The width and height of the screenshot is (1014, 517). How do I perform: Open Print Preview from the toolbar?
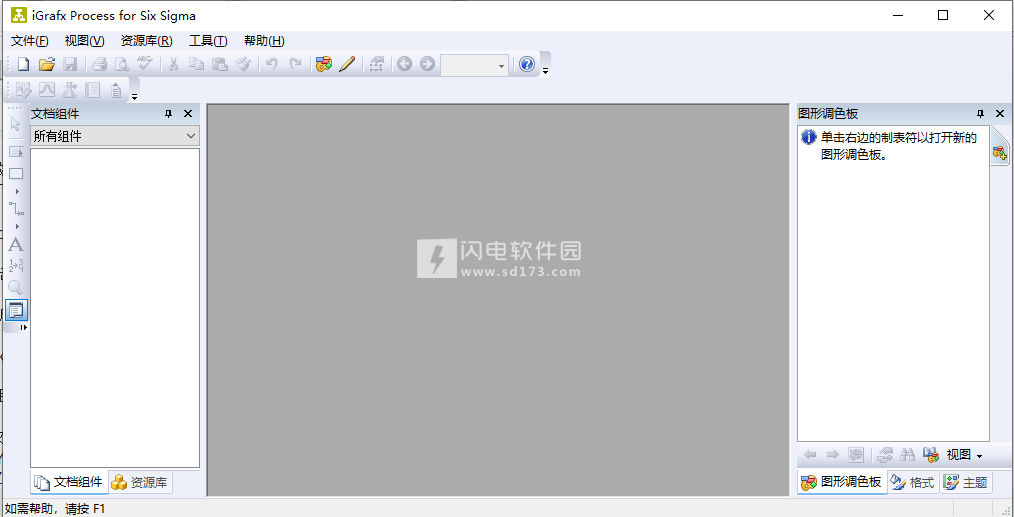point(122,64)
